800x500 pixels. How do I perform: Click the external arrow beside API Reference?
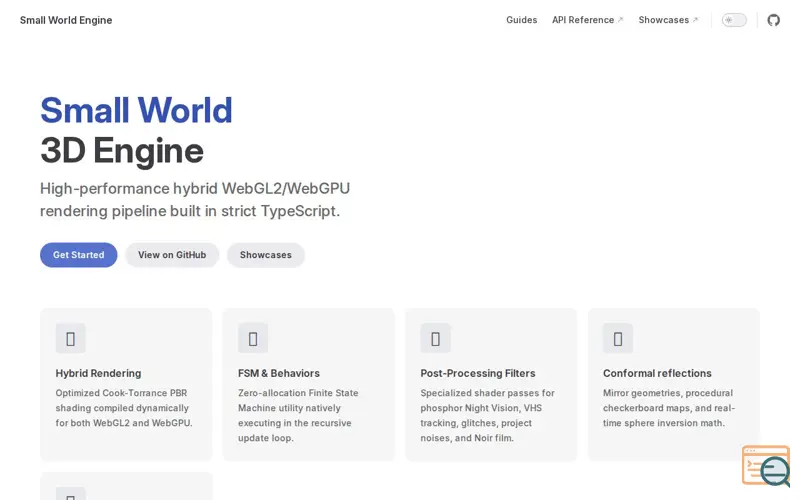point(620,20)
